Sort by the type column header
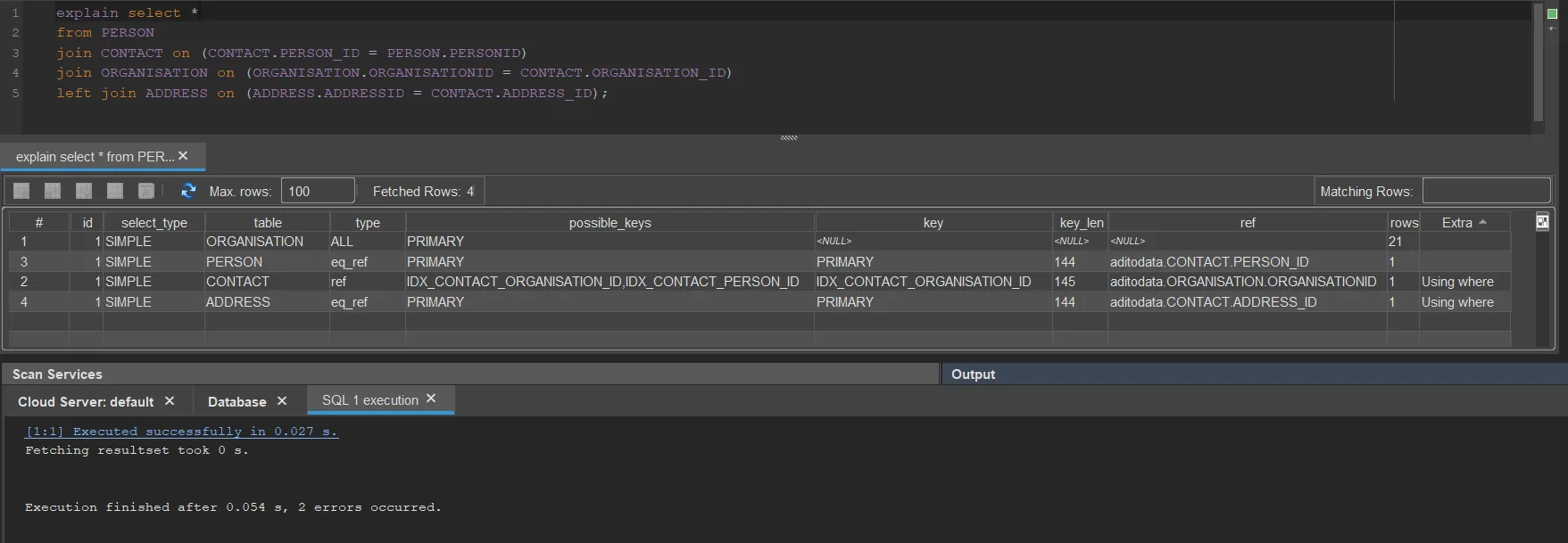1568x543 pixels. pos(368,222)
